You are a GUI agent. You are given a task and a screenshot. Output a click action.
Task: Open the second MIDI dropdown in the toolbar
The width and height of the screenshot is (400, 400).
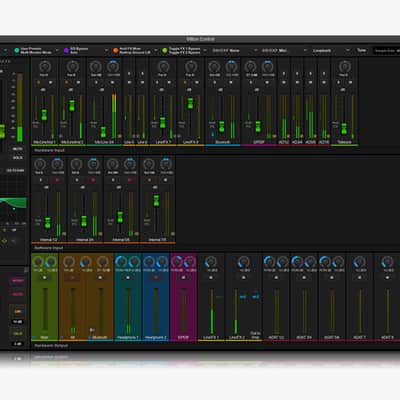[x=284, y=50]
